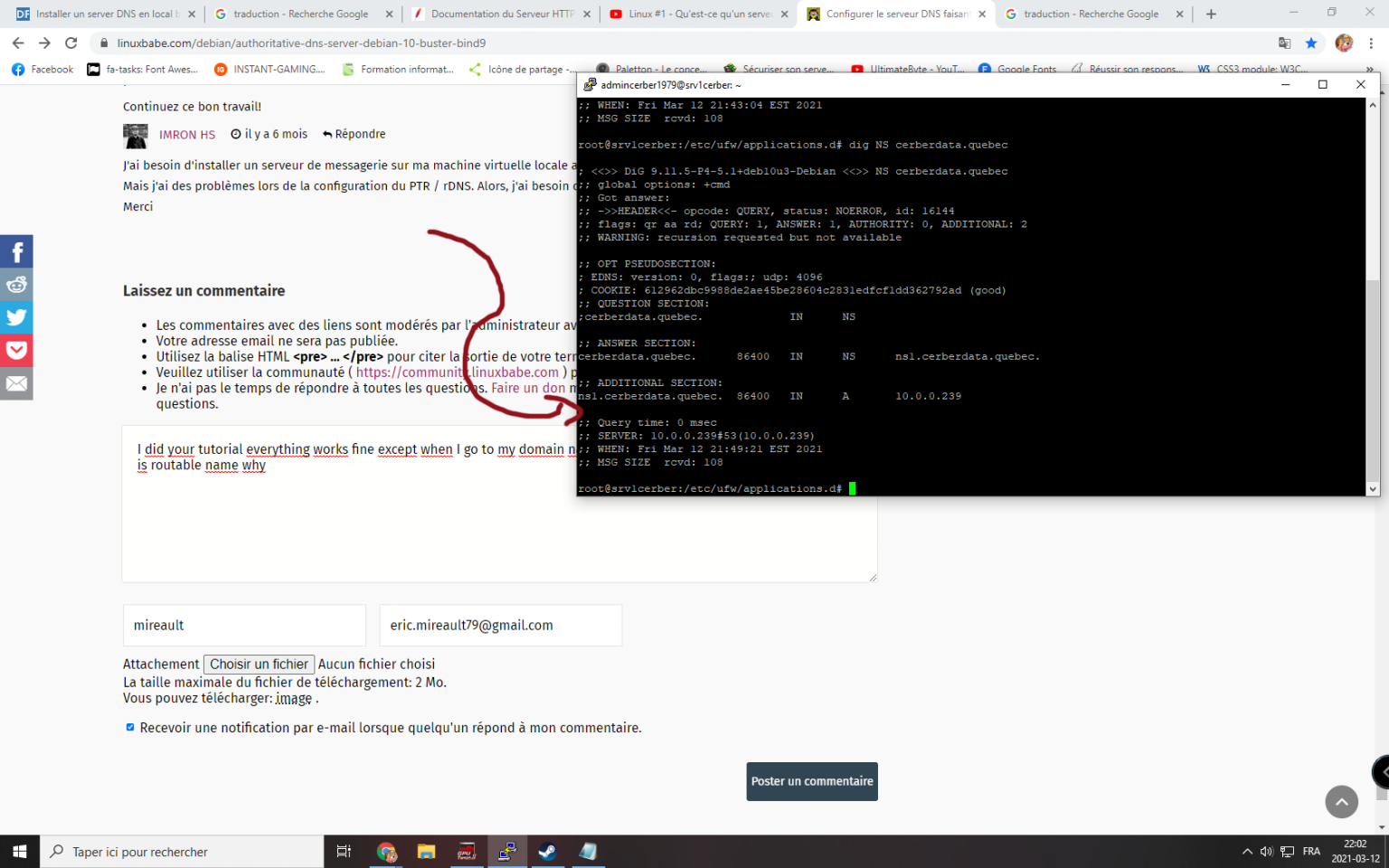Share the article on Twitter sidebar icon
Screen dimensions: 1389x868
coord(16,317)
